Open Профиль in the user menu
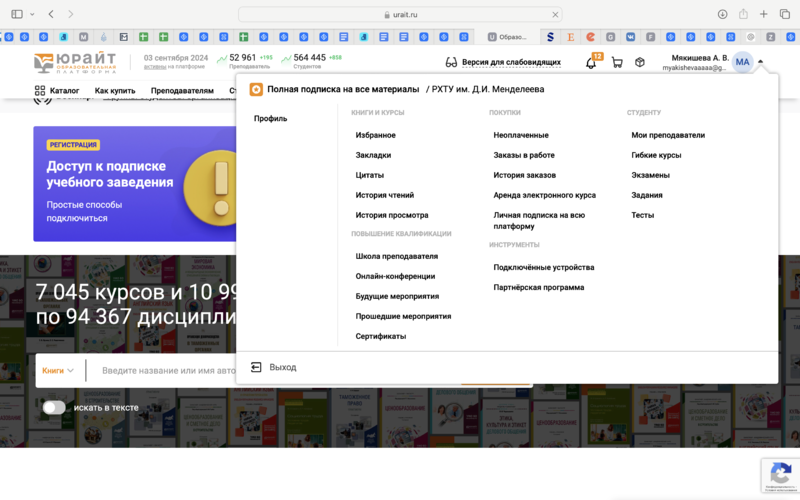Viewport: 800px width, 500px height. point(270,118)
